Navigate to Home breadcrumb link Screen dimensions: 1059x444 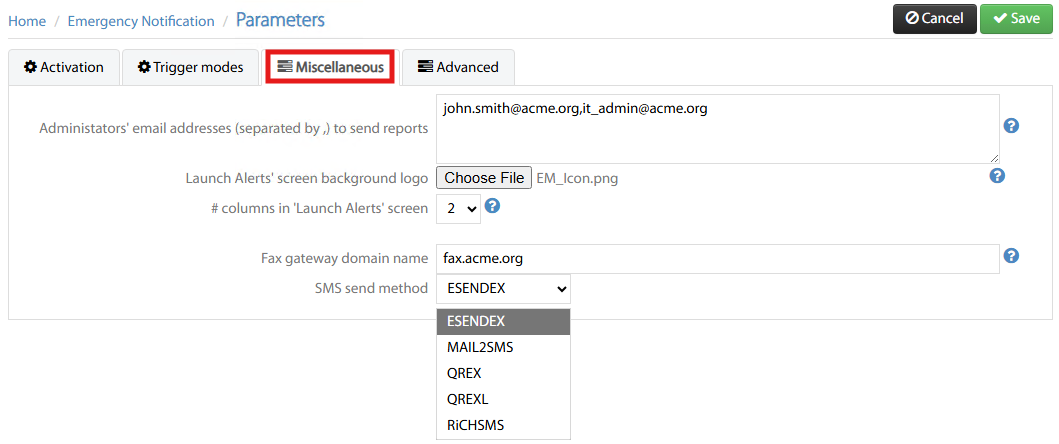[x=27, y=21]
